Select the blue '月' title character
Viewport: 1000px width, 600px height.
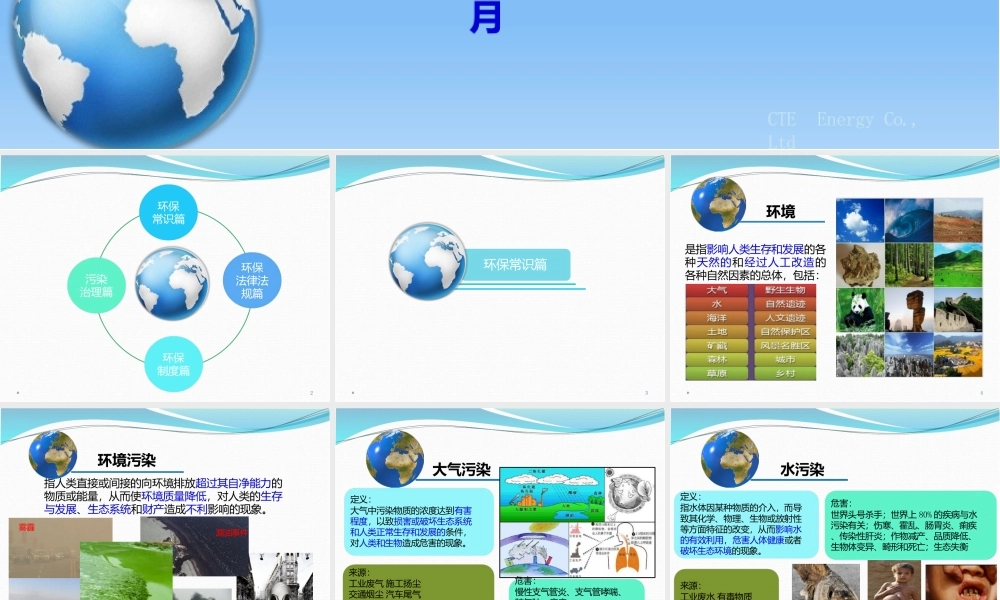pyautogui.click(x=485, y=17)
